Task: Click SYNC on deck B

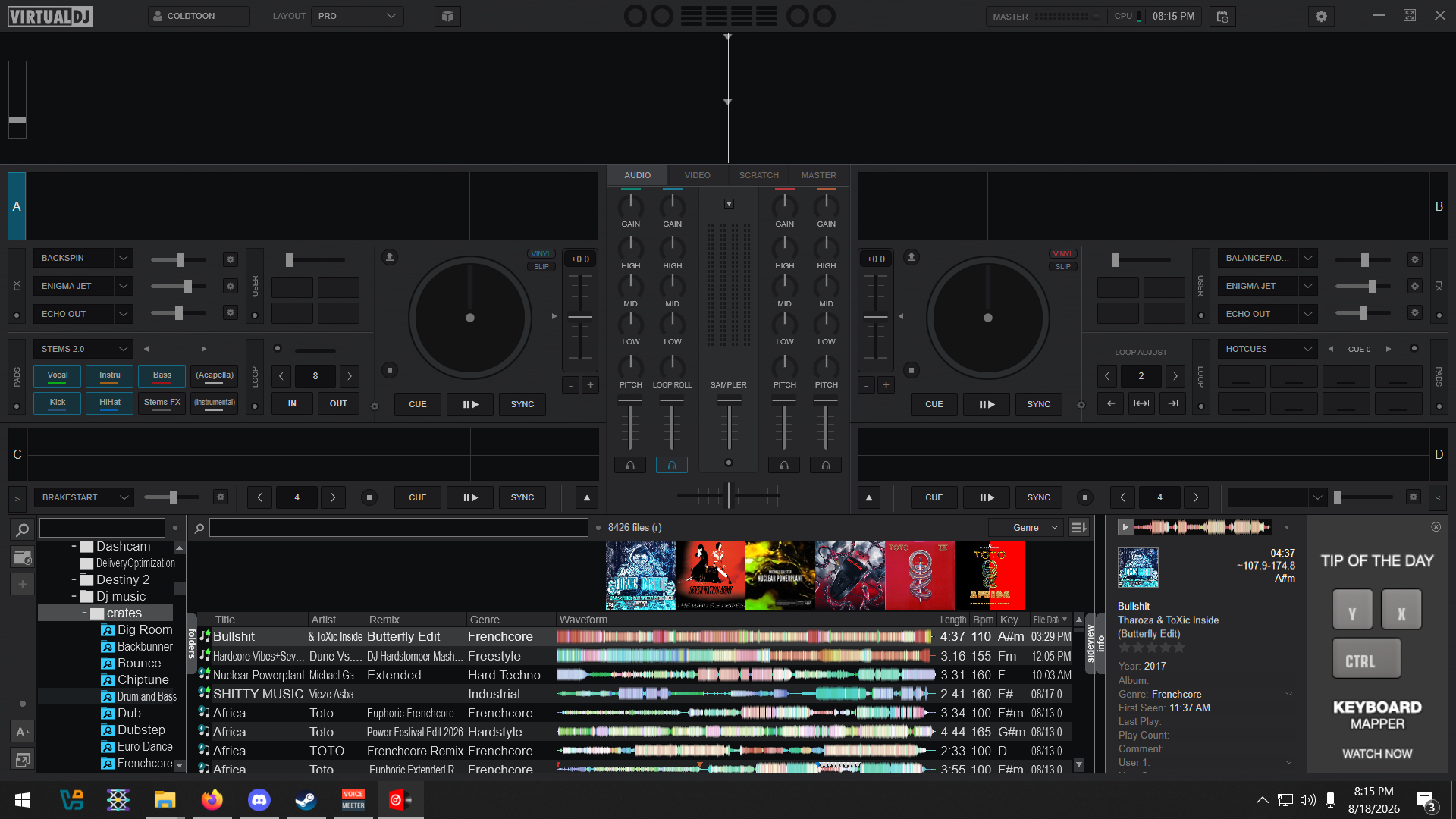Action: [x=1039, y=404]
